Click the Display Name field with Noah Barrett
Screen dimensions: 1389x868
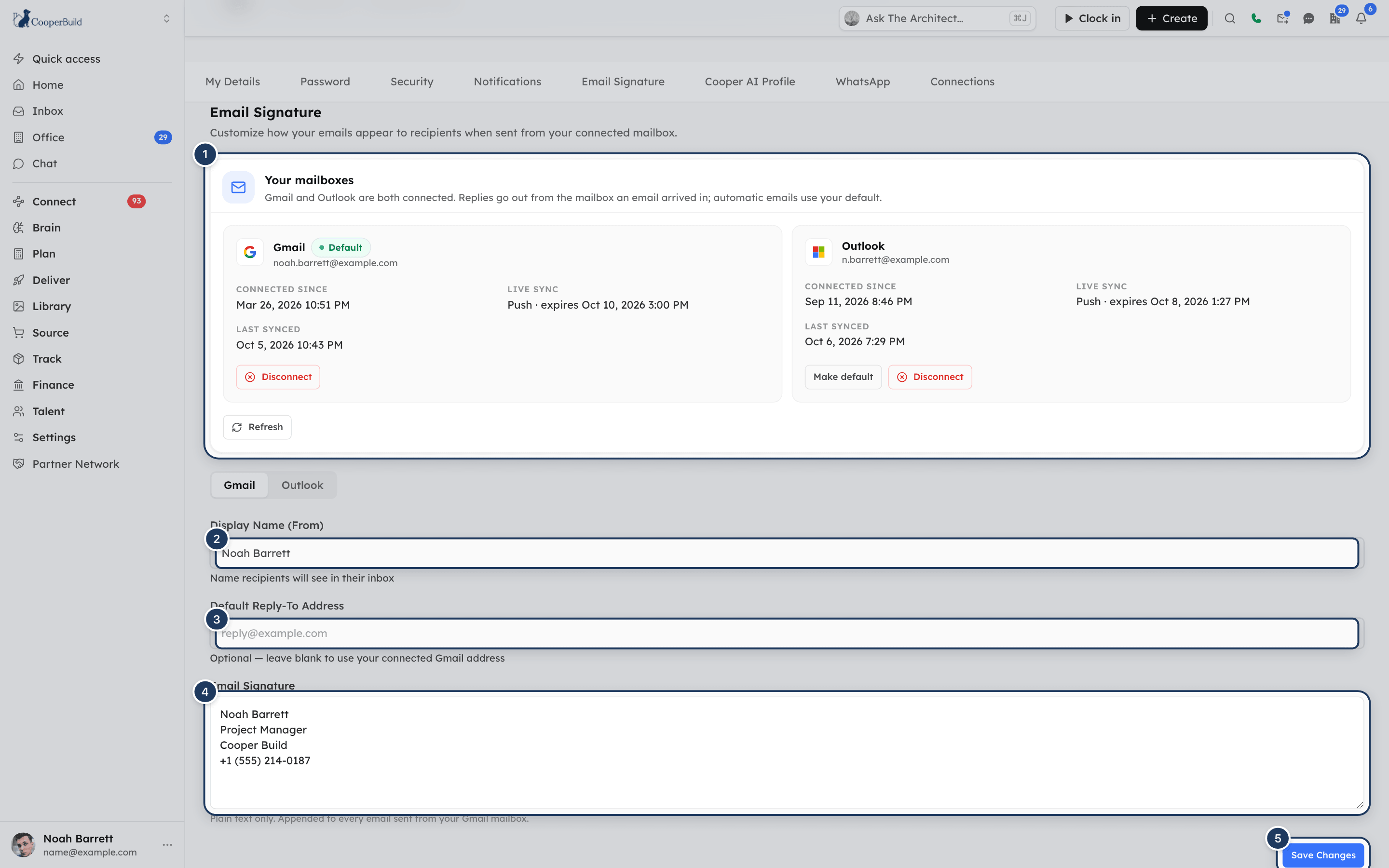(x=786, y=554)
